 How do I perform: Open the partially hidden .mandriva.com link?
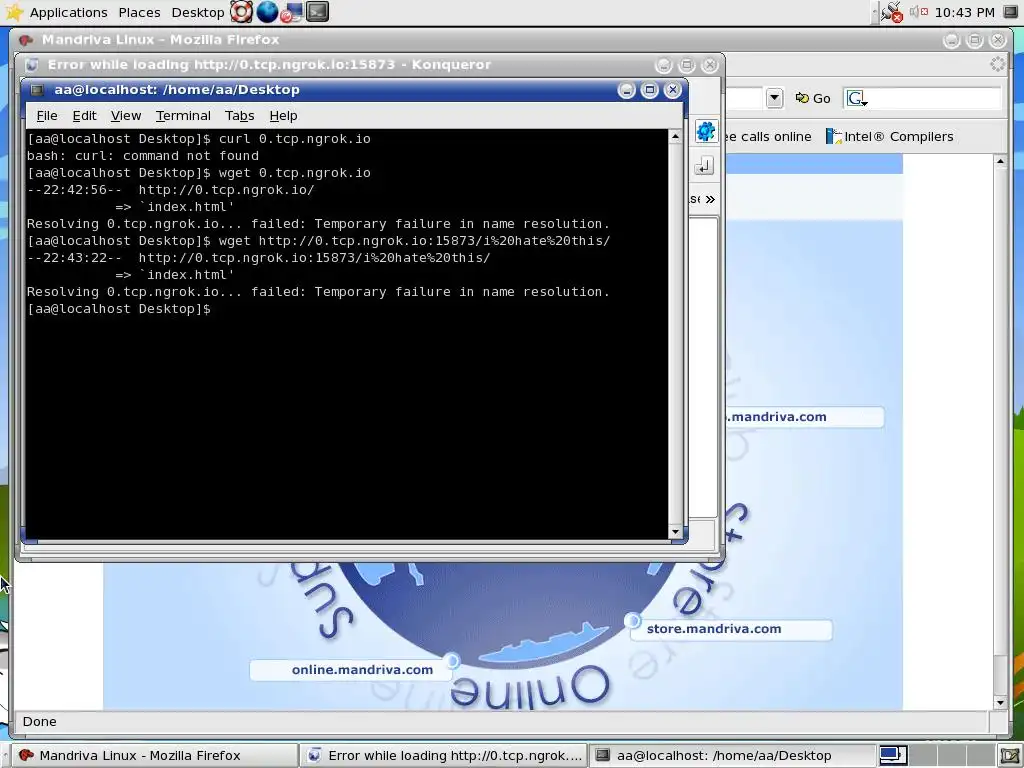click(776, 417)
